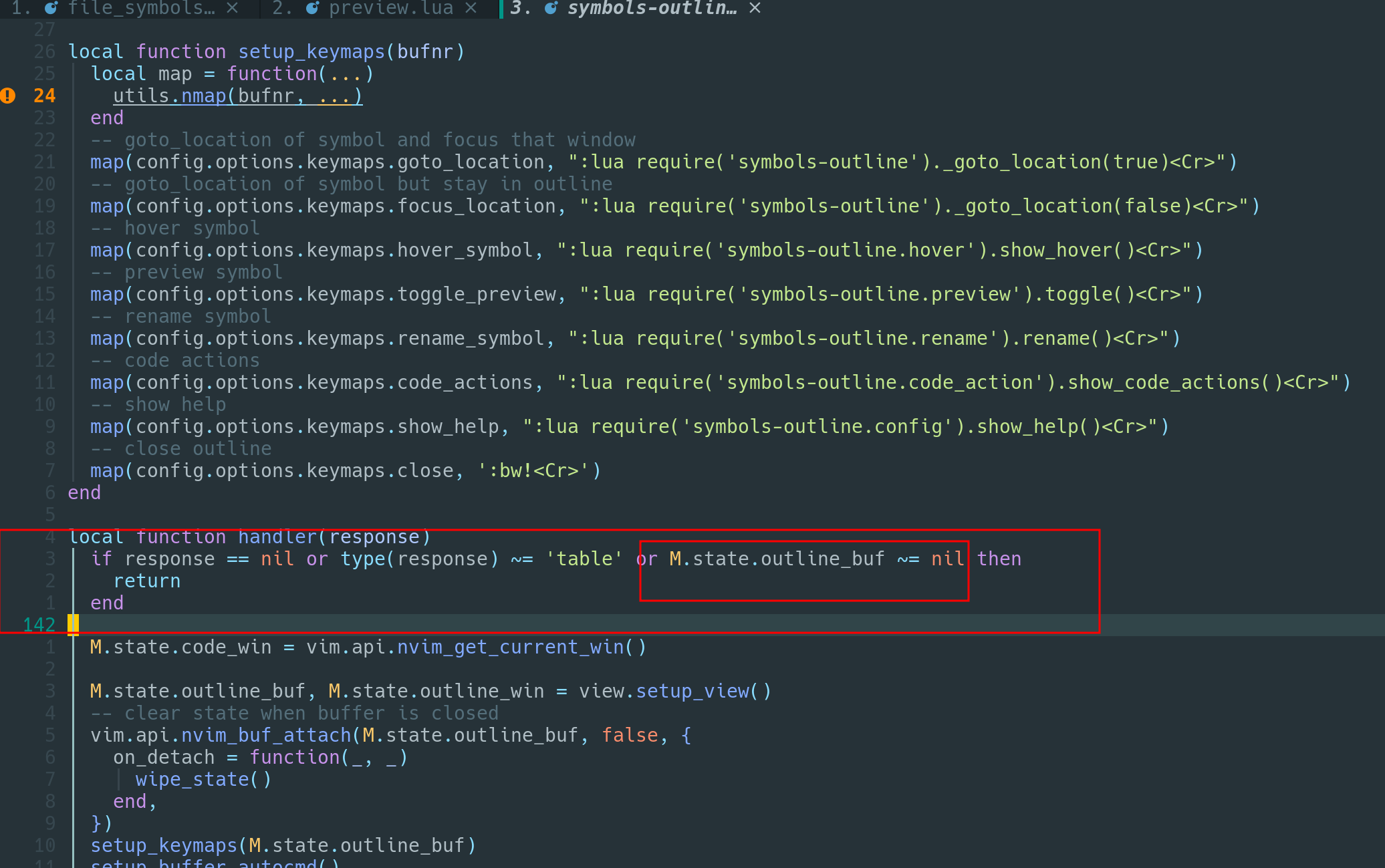Click the current line number 142

[39, 625]
